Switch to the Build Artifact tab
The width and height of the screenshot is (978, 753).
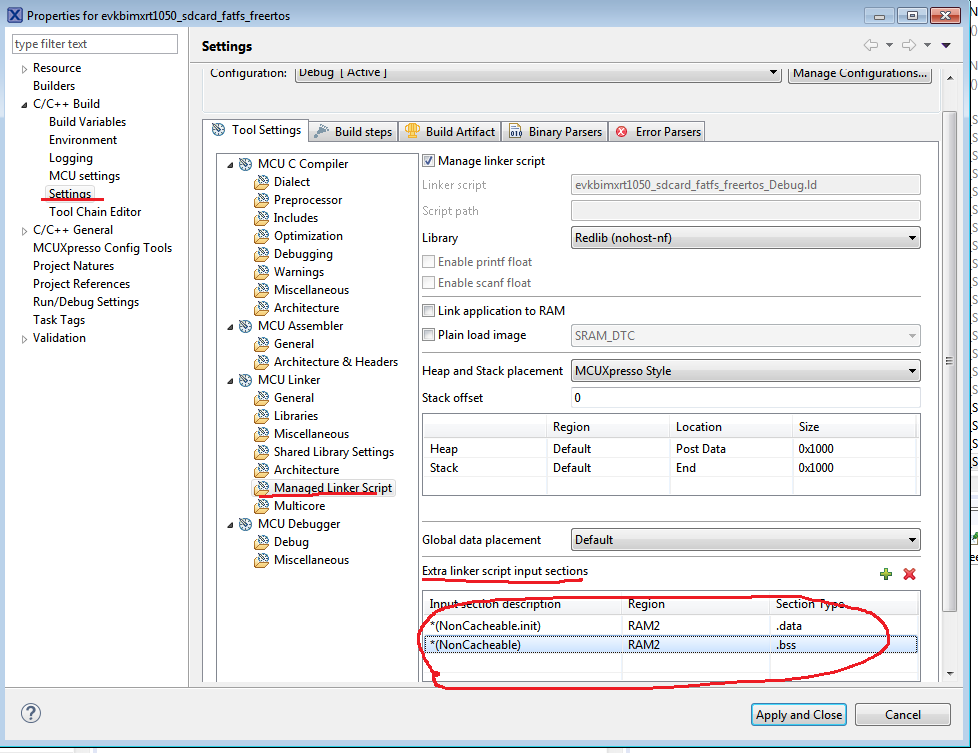(450, 131)
